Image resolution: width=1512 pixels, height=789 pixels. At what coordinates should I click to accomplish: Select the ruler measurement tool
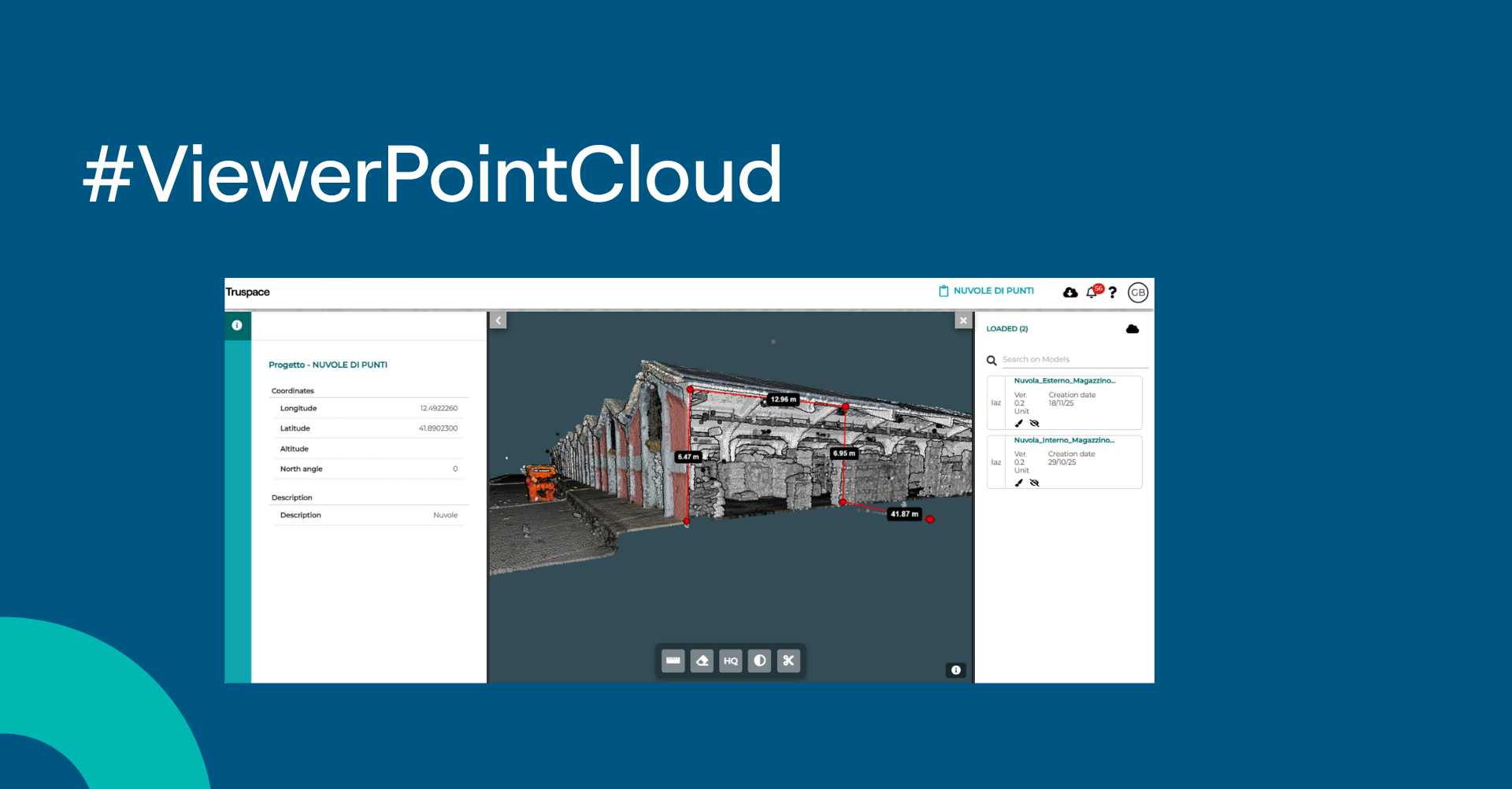point(673,661)
